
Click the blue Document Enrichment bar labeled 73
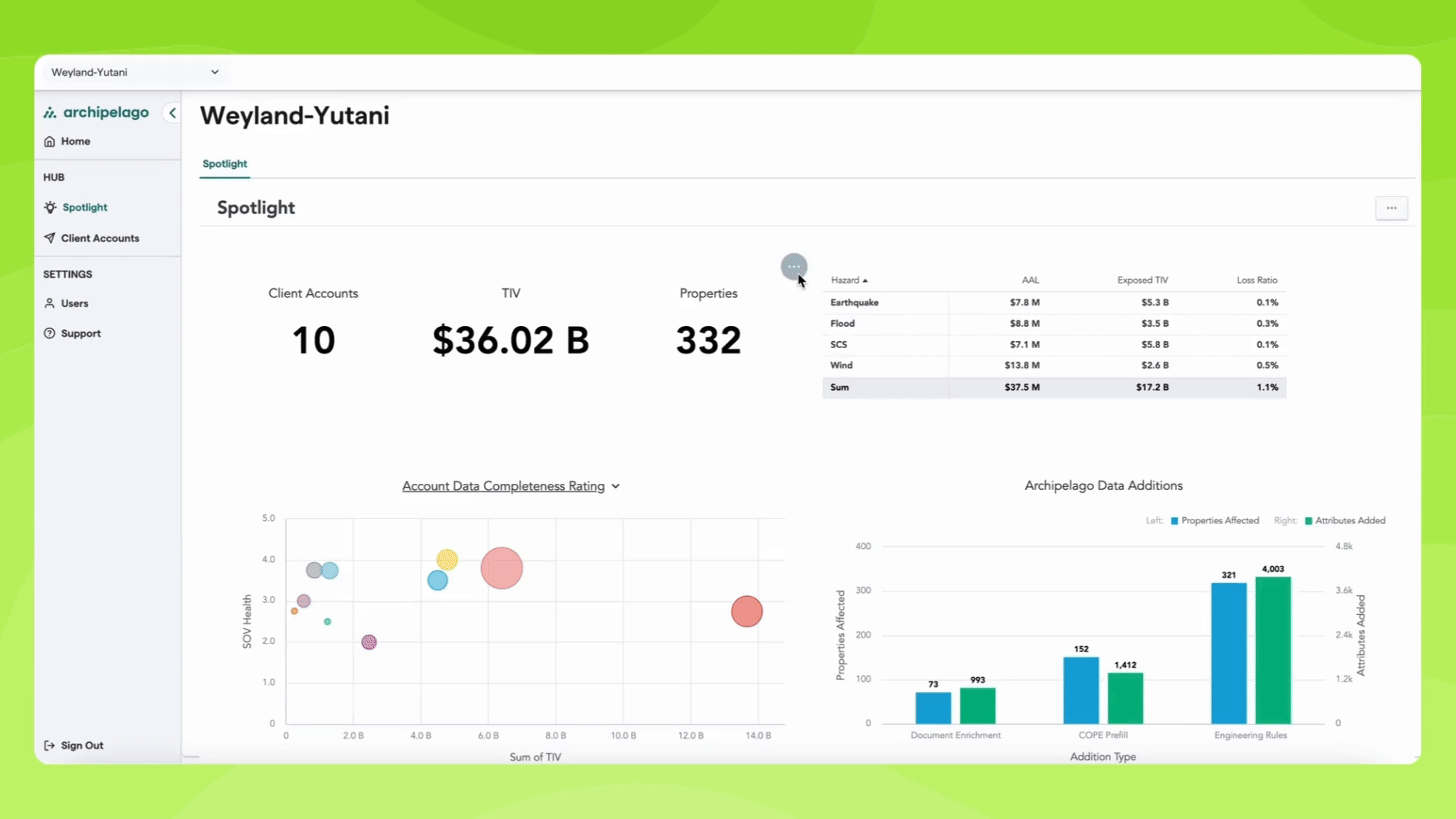[x=933, y=708]
